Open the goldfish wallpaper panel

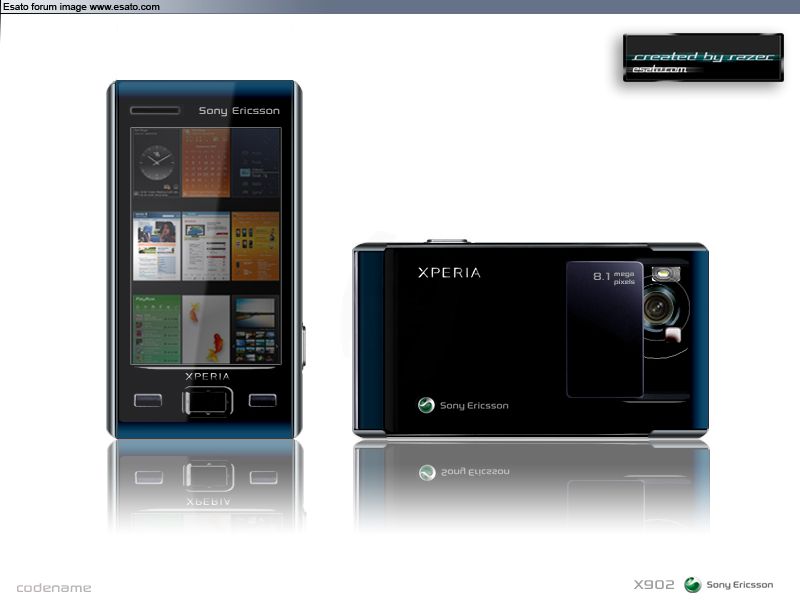[206, 330]
